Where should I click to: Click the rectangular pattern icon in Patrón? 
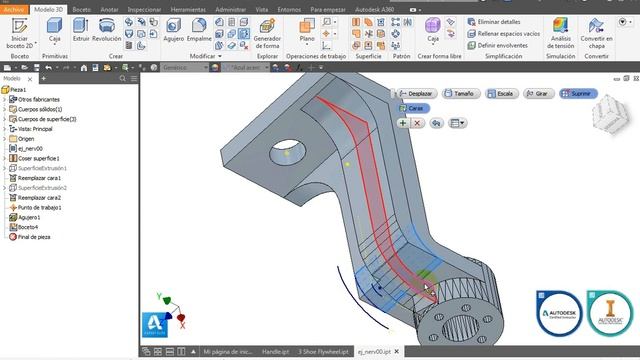395,22
